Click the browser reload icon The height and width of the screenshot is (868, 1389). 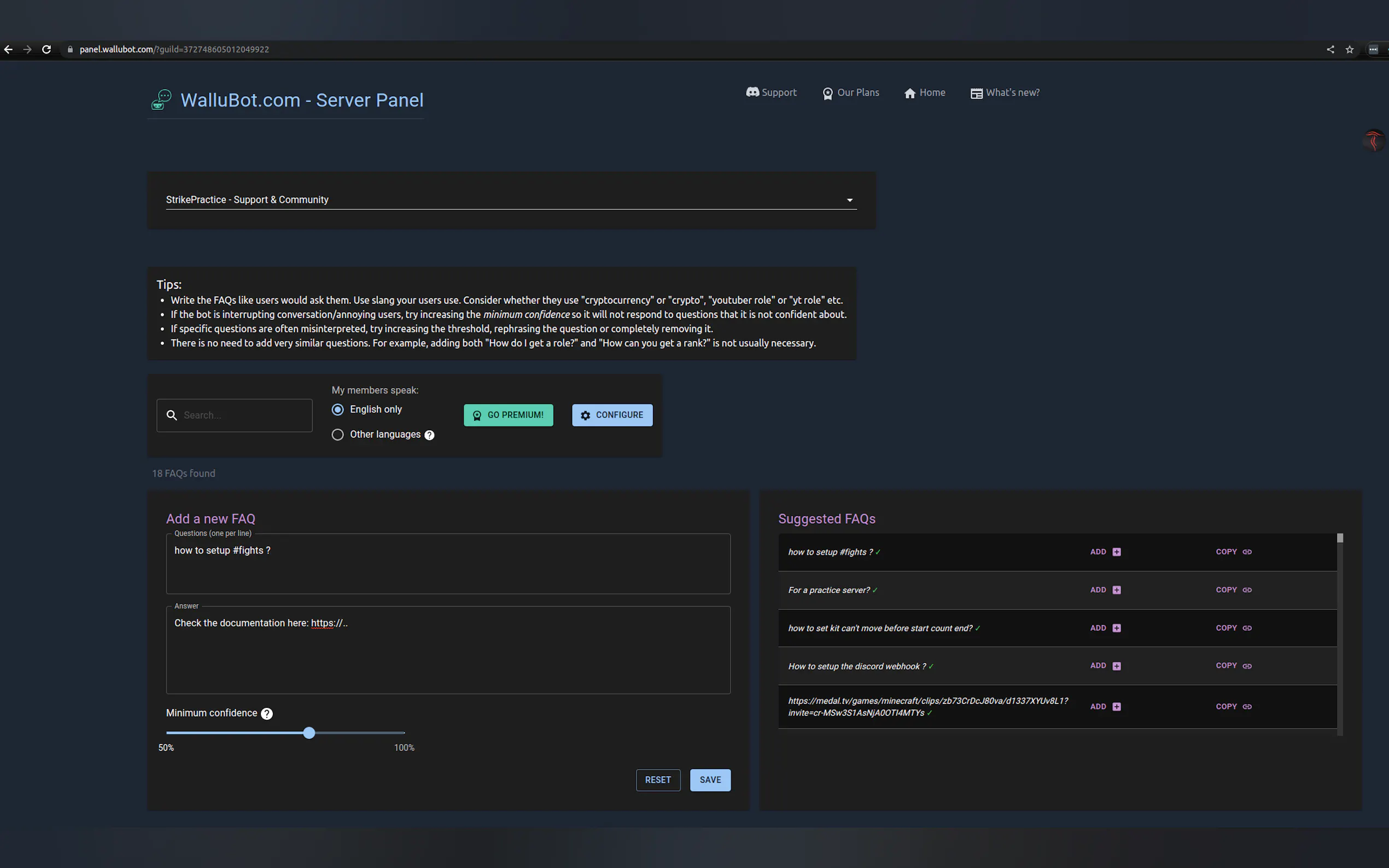(46, 49)
